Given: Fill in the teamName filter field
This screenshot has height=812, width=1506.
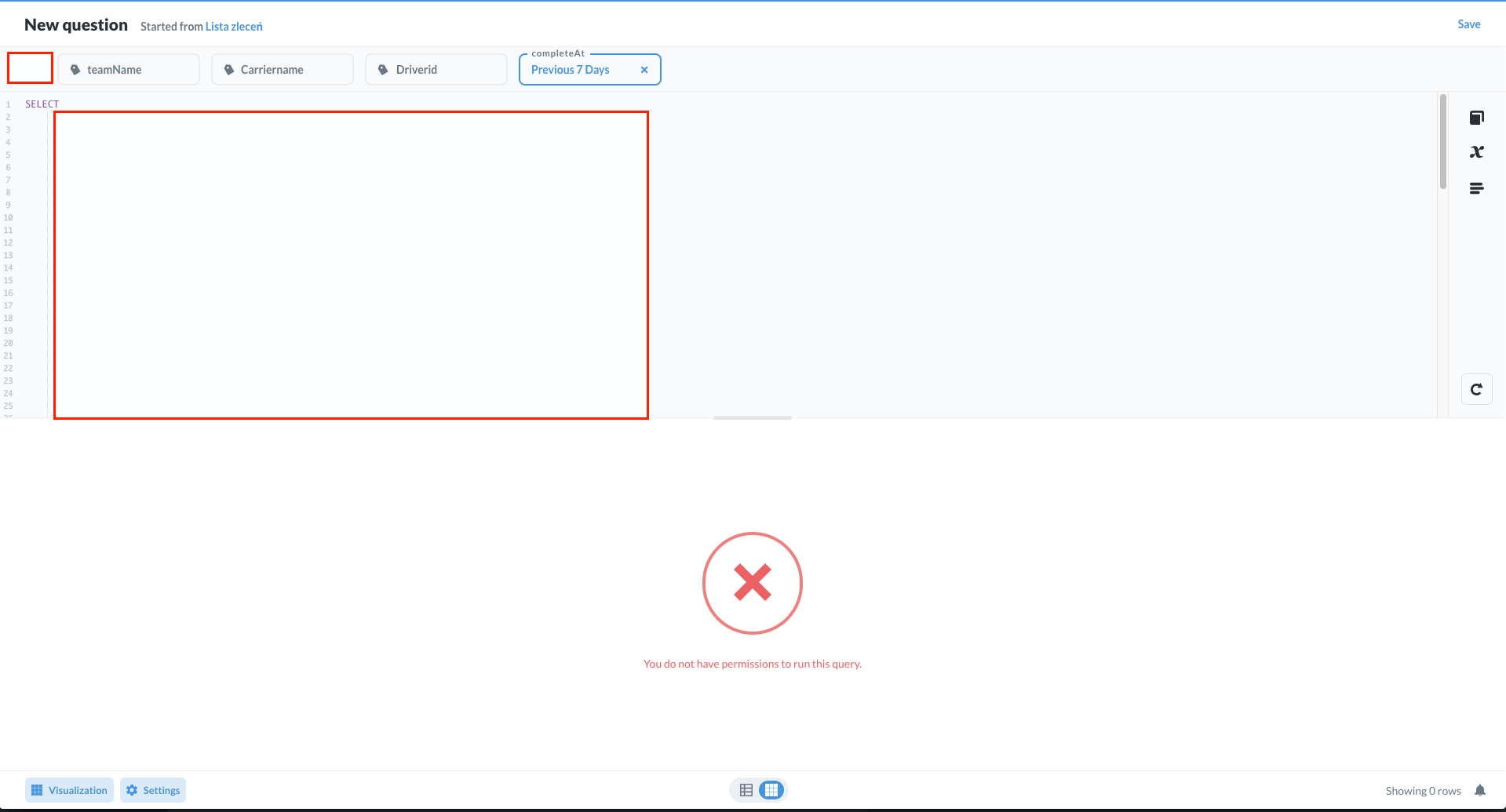Looking at the screenshot, I should (129, 69).
